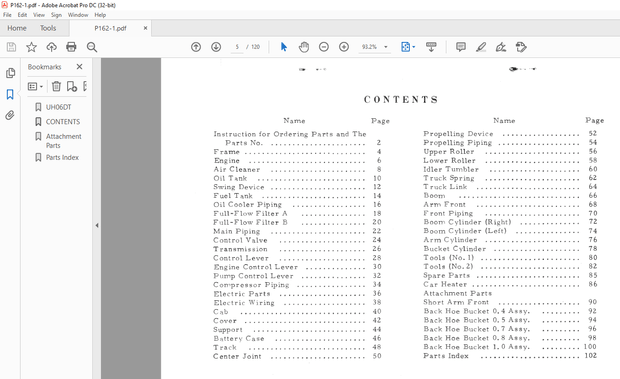Open the Edit menu
Screen dimensions: 620x379
coord(22,15)
